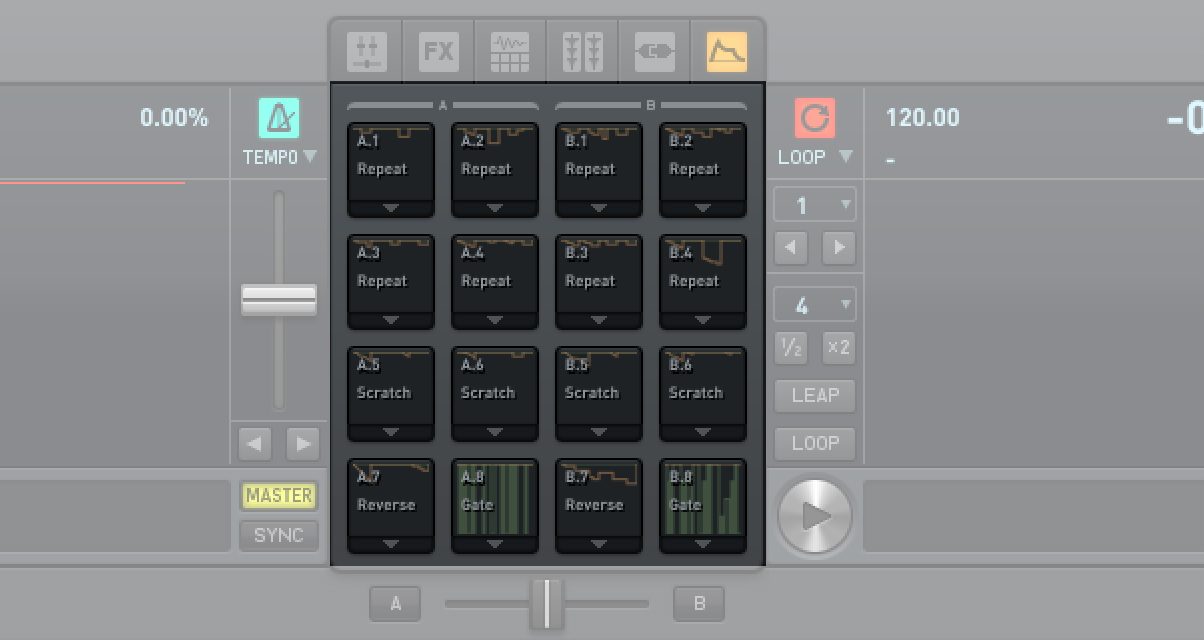The width and height of the screenshot is (1204, 640).
Task: Toggle the MASTER button
Action: tap(279, 496)
